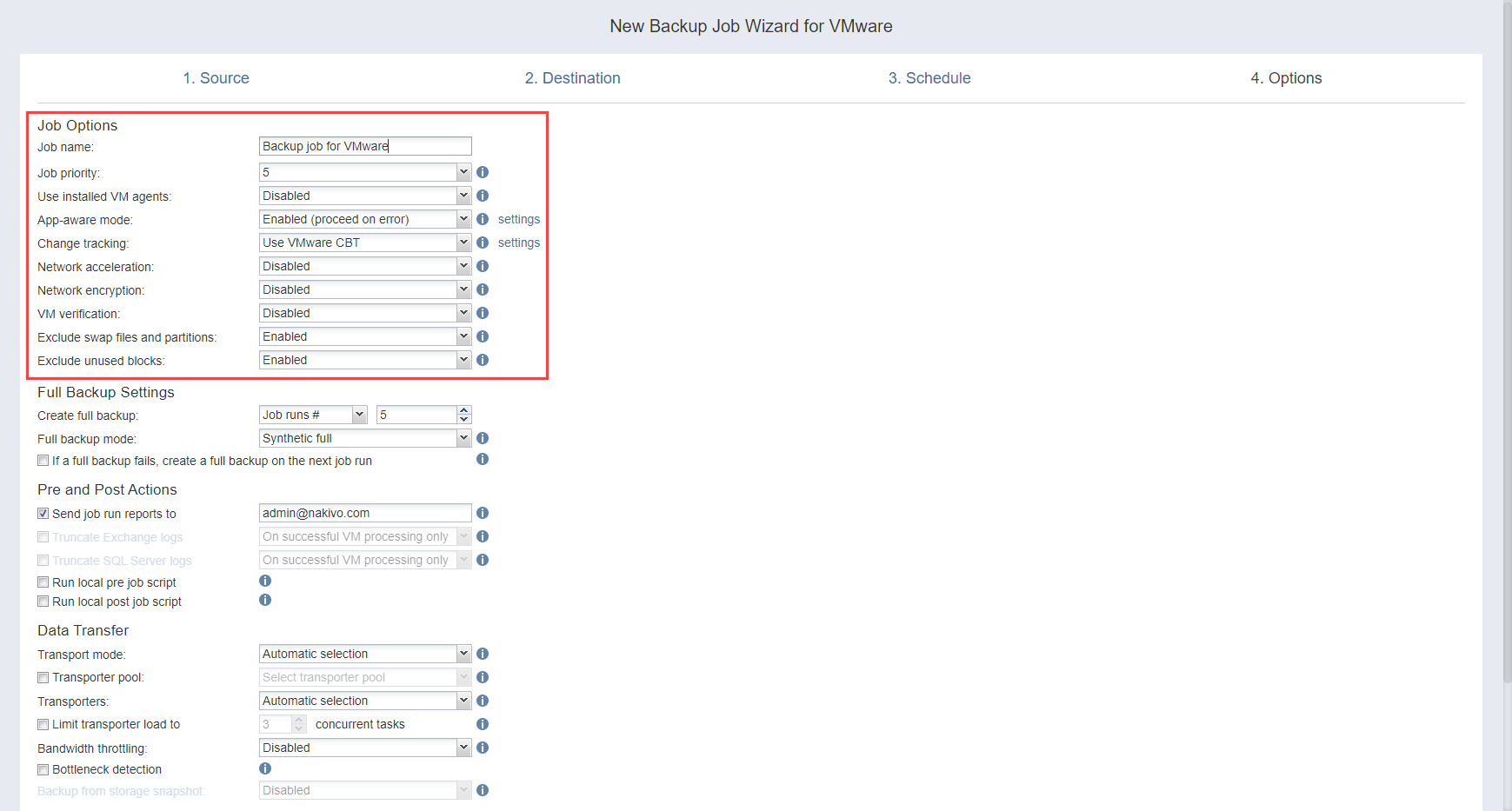
Task: Go to step 2. Destination
Action: [572, 78]
